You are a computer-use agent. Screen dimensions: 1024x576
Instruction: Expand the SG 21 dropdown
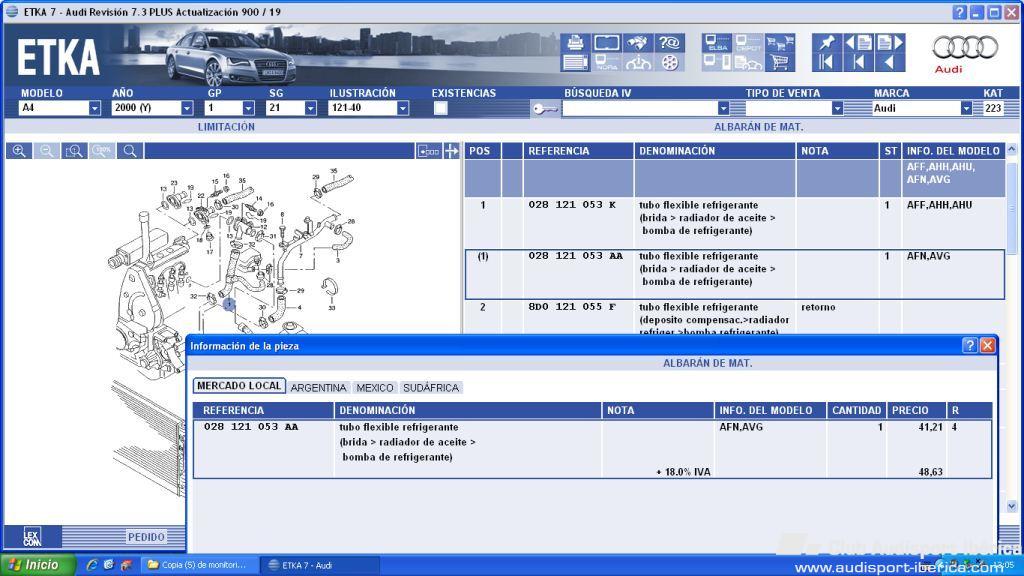coord(310,108)
